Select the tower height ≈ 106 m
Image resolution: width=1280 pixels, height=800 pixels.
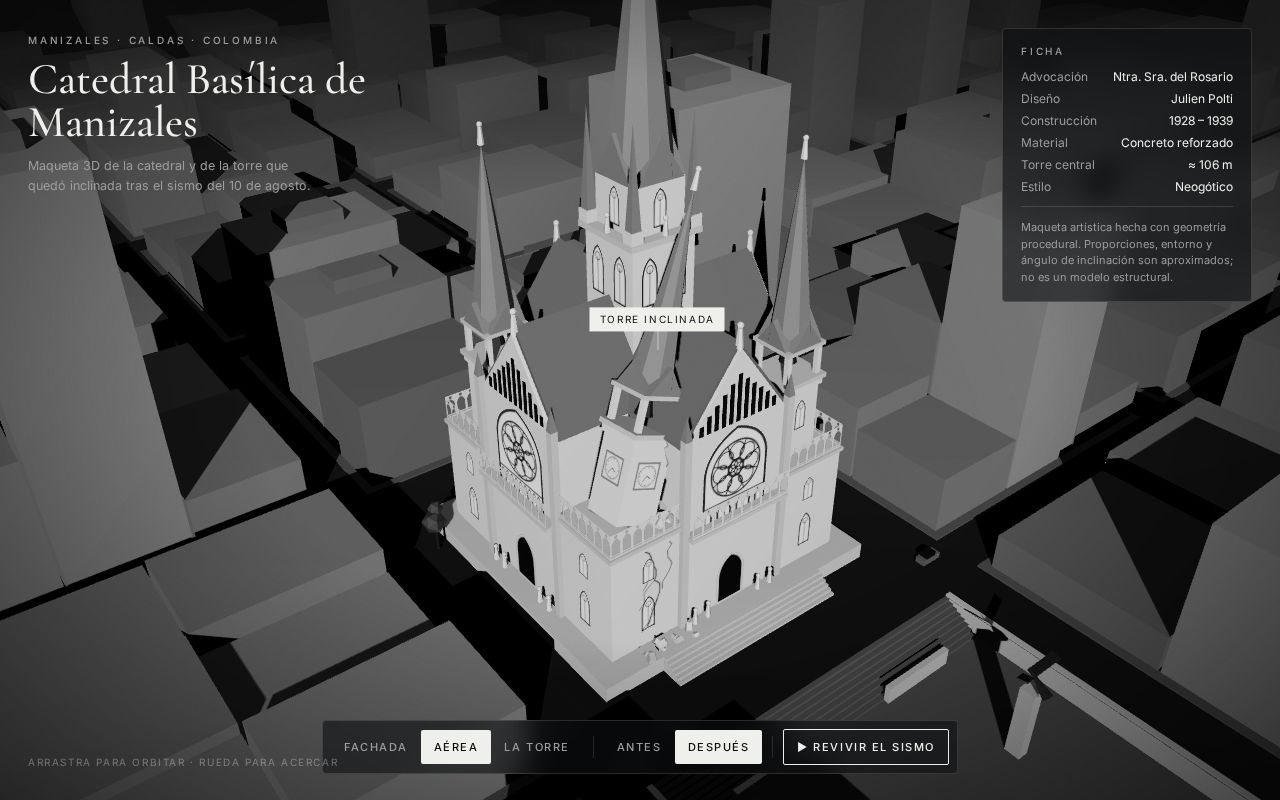click(1210, 165)
